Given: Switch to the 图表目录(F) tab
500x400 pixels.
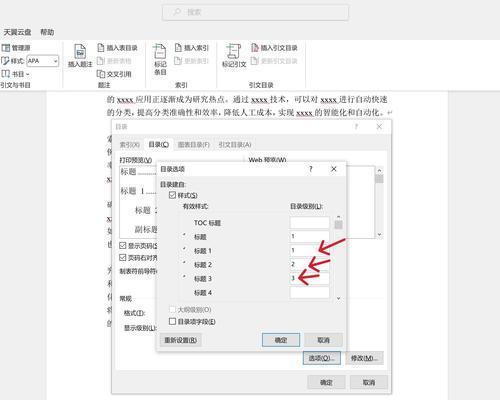Looking at the screenshot, I should [194, 145].
